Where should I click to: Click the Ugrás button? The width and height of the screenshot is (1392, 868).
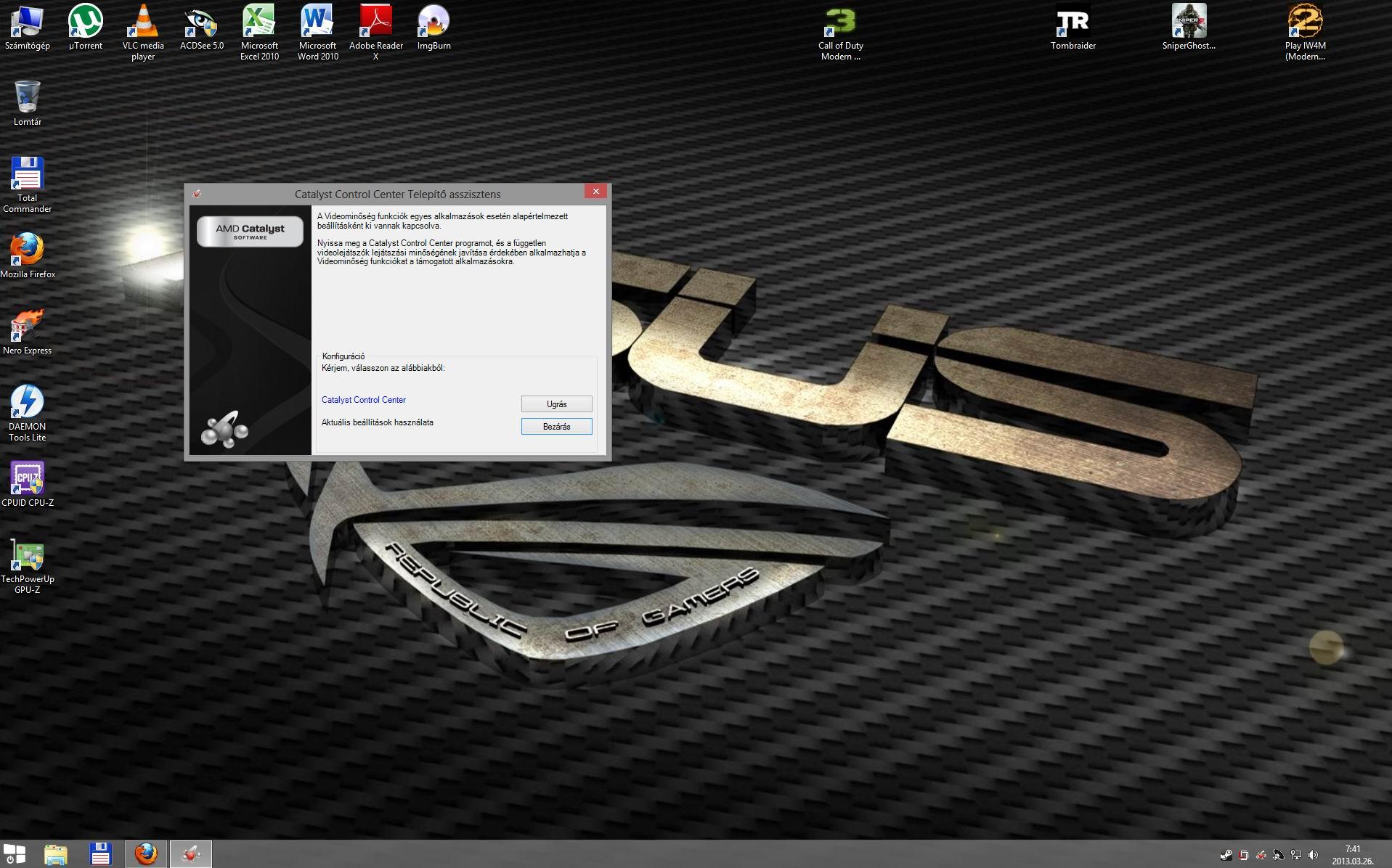point(557,404)
